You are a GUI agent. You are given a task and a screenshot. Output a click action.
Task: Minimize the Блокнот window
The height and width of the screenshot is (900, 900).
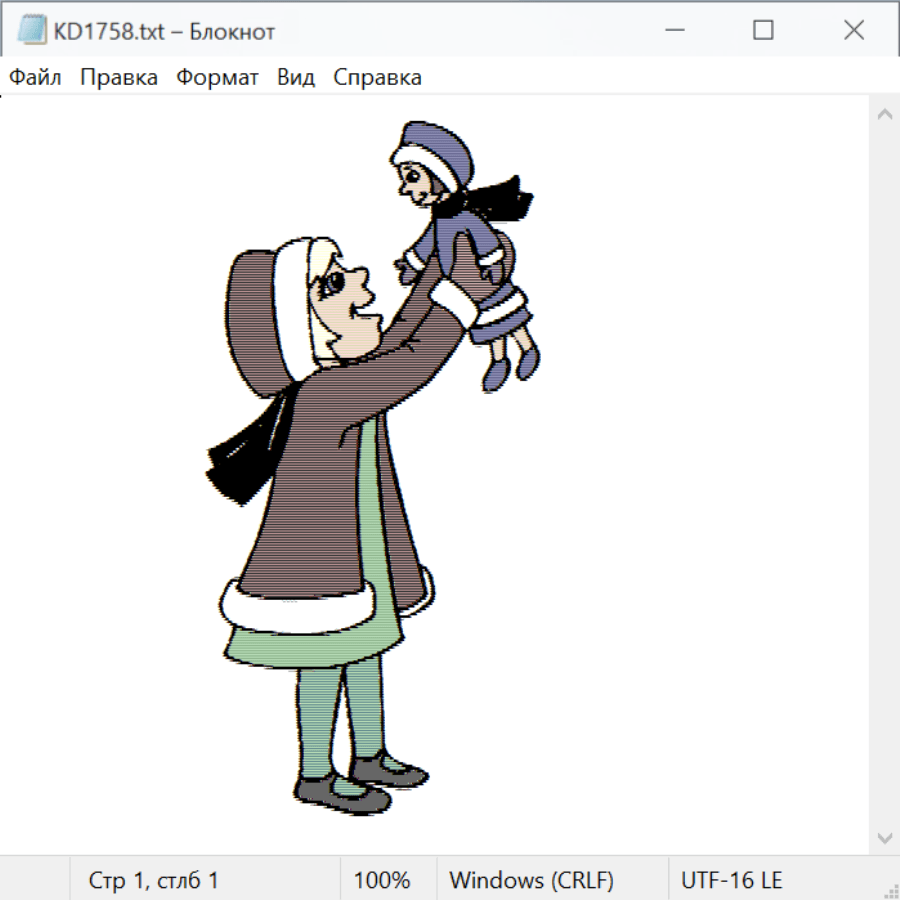pyautogui.click(x=674, y=31)
